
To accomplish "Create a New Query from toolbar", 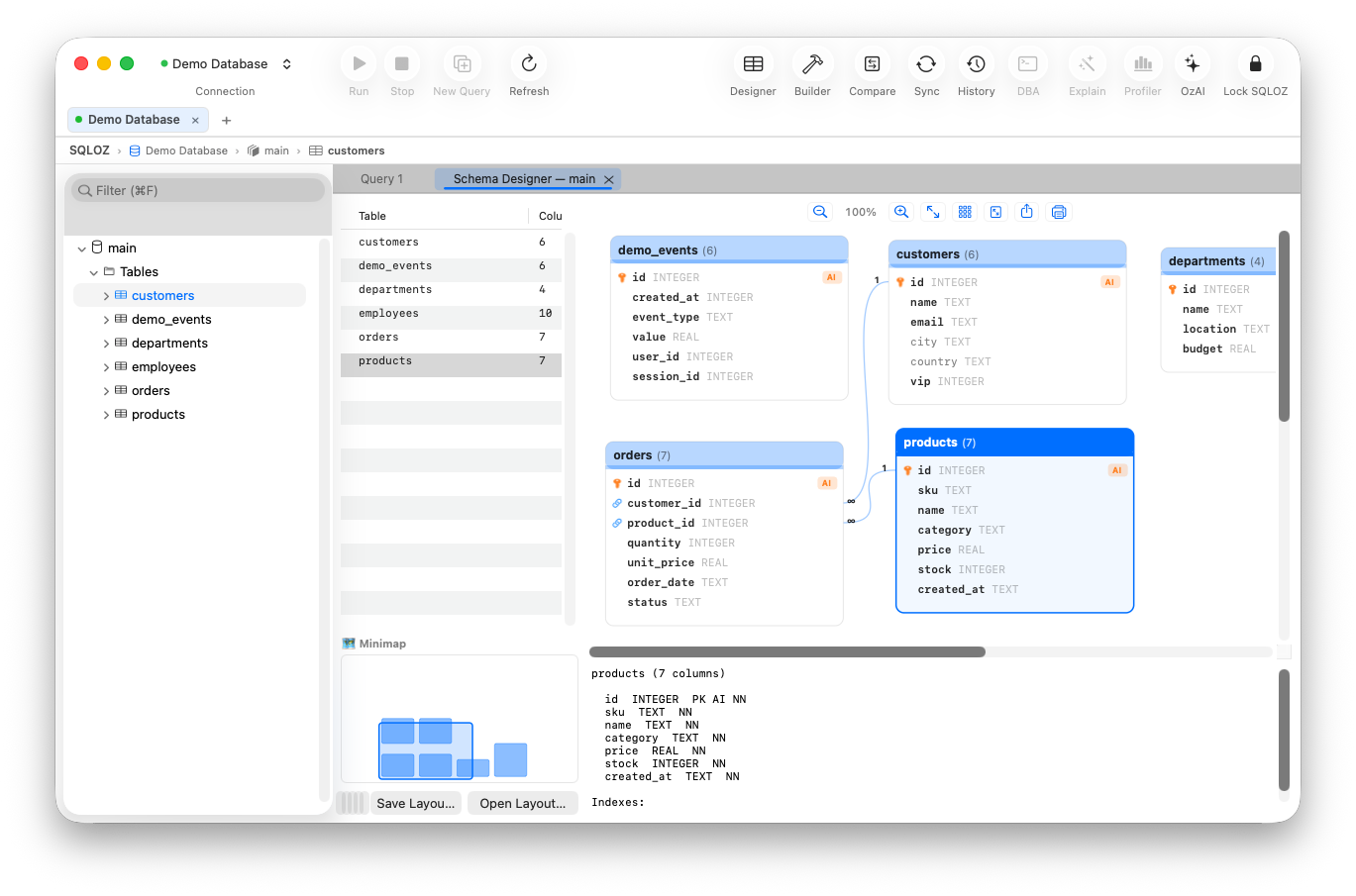I will click(462, 64).
